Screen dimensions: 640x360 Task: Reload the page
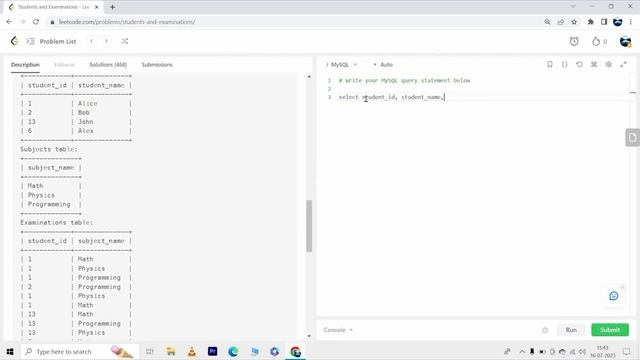[36, 22]
